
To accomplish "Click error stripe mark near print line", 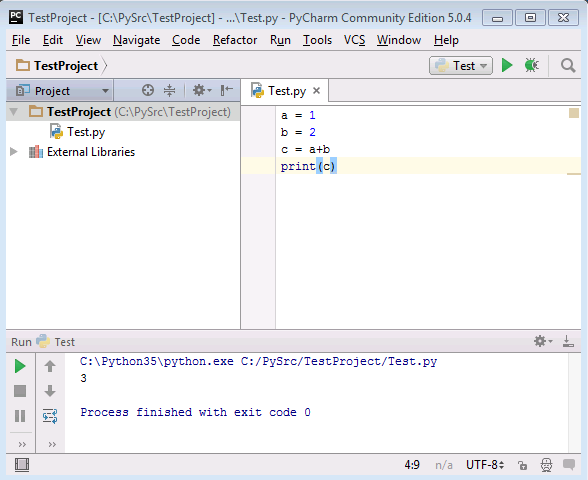I will click(x=574, y=174).
